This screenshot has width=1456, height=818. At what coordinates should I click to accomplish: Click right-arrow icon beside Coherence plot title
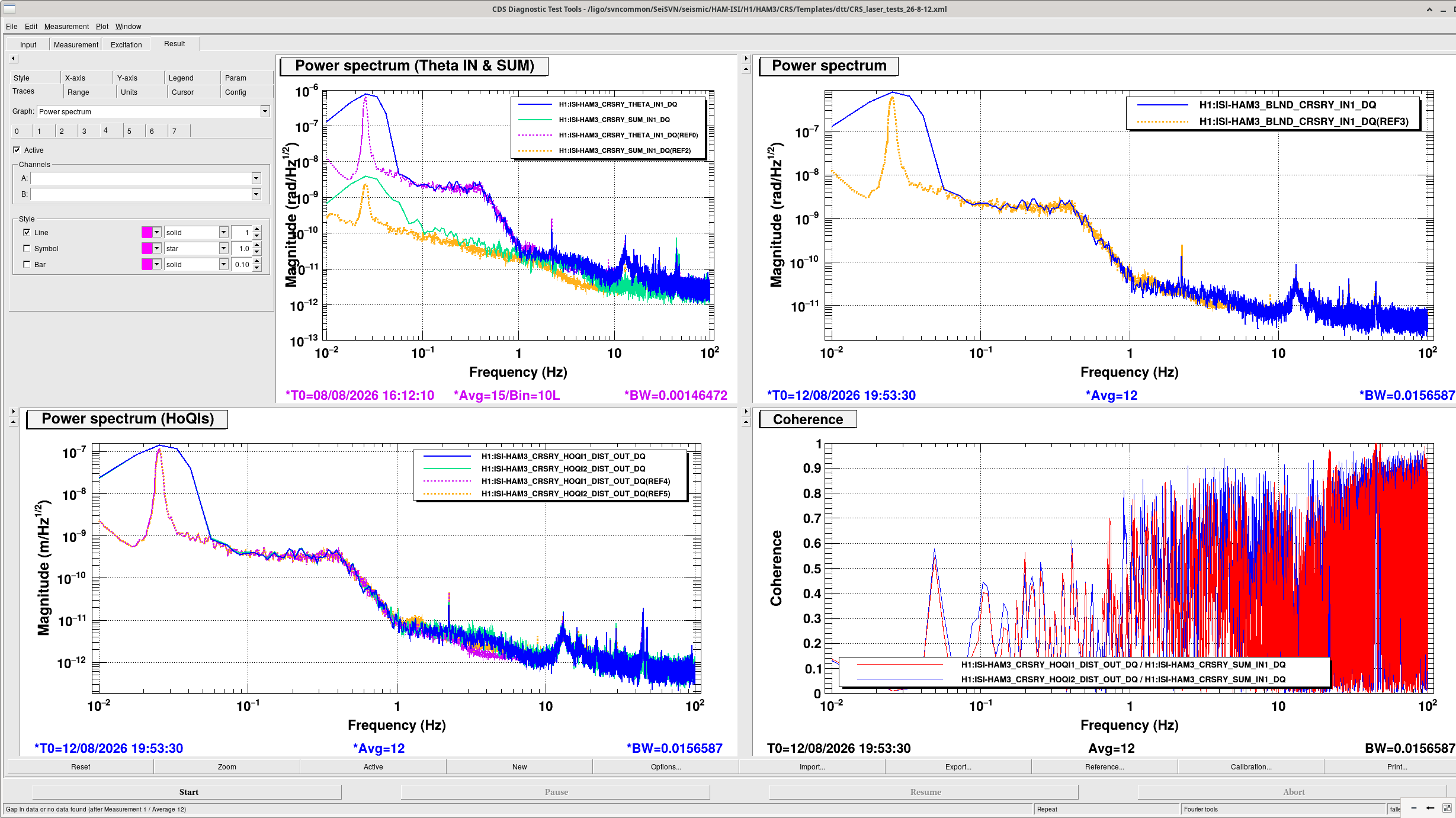746,411
